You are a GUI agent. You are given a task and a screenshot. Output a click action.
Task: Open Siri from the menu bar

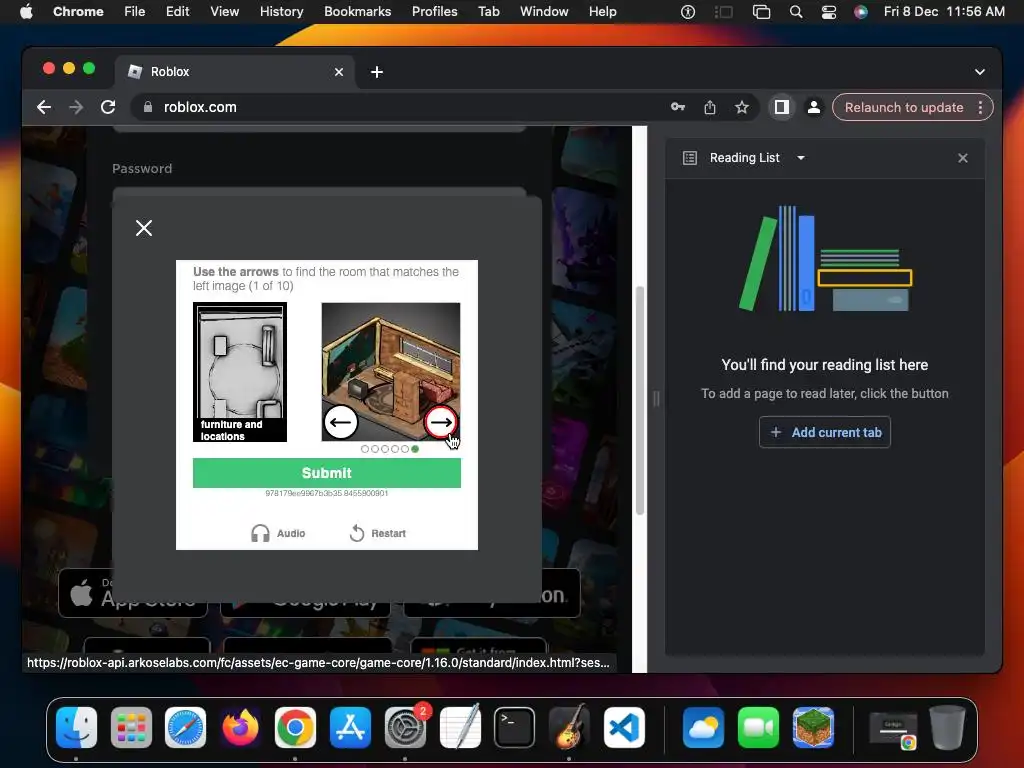(x=861, y=12)
